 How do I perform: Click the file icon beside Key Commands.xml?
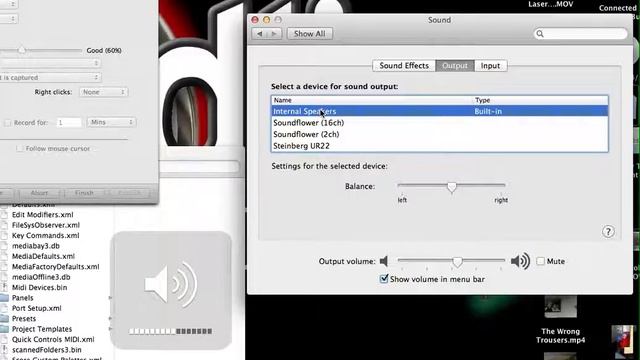(x=4, y=236)
